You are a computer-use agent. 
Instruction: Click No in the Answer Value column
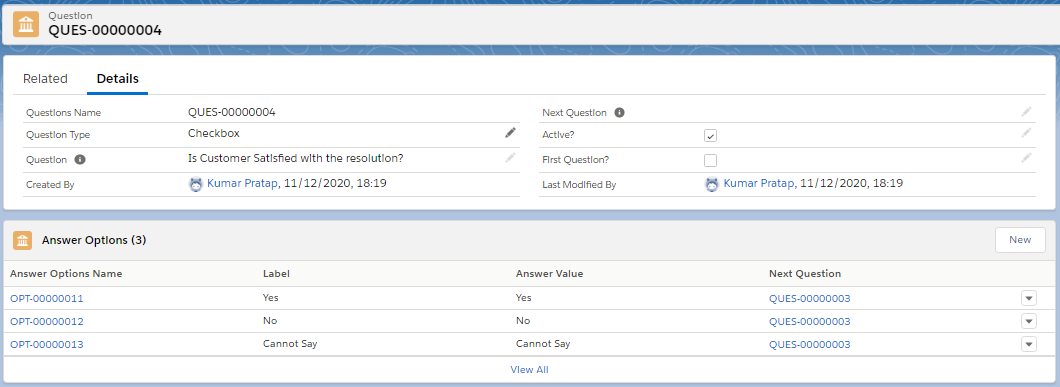coord(523,320)
